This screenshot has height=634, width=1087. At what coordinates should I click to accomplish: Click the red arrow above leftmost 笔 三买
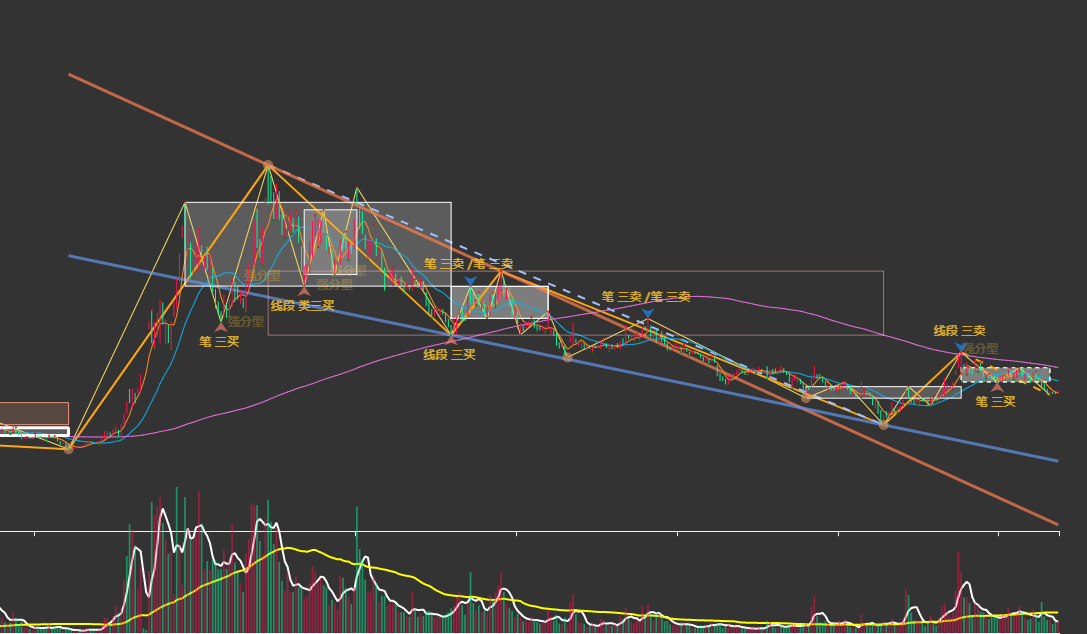point(221,327)
